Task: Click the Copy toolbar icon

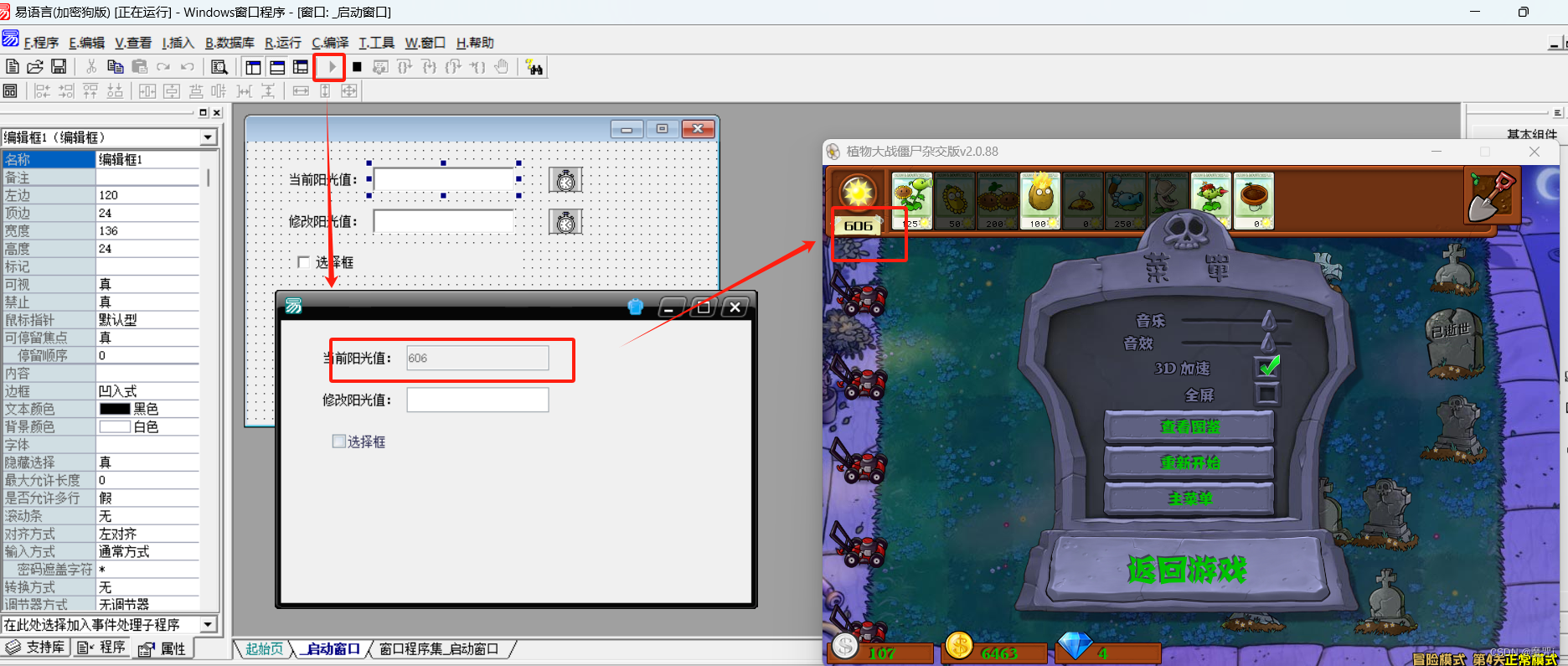Action: click(x=116, y=67)
